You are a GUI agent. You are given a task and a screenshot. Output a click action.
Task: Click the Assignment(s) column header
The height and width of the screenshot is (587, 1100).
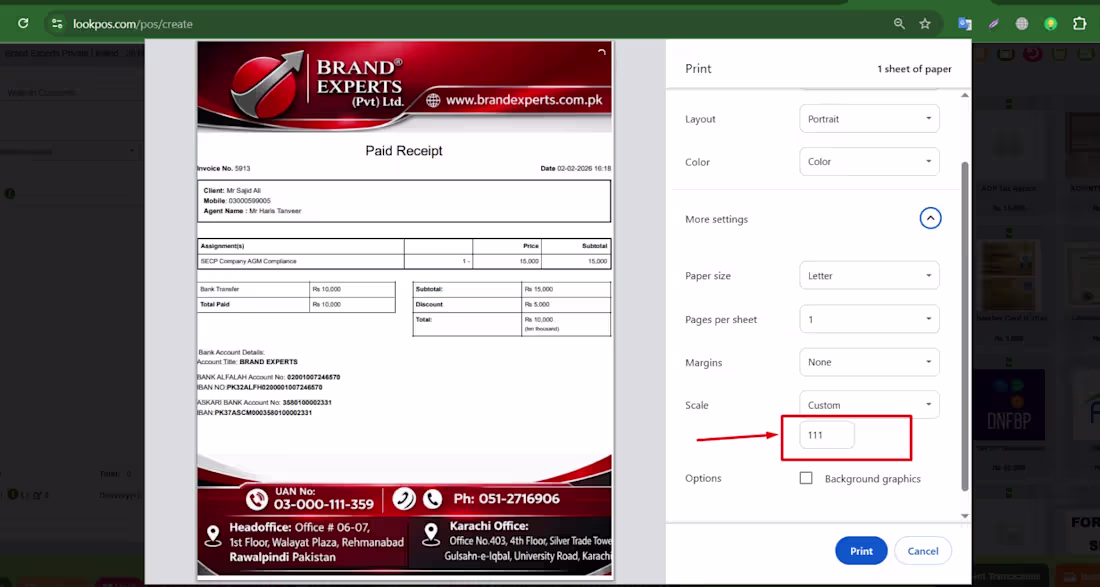click(222, 246)
